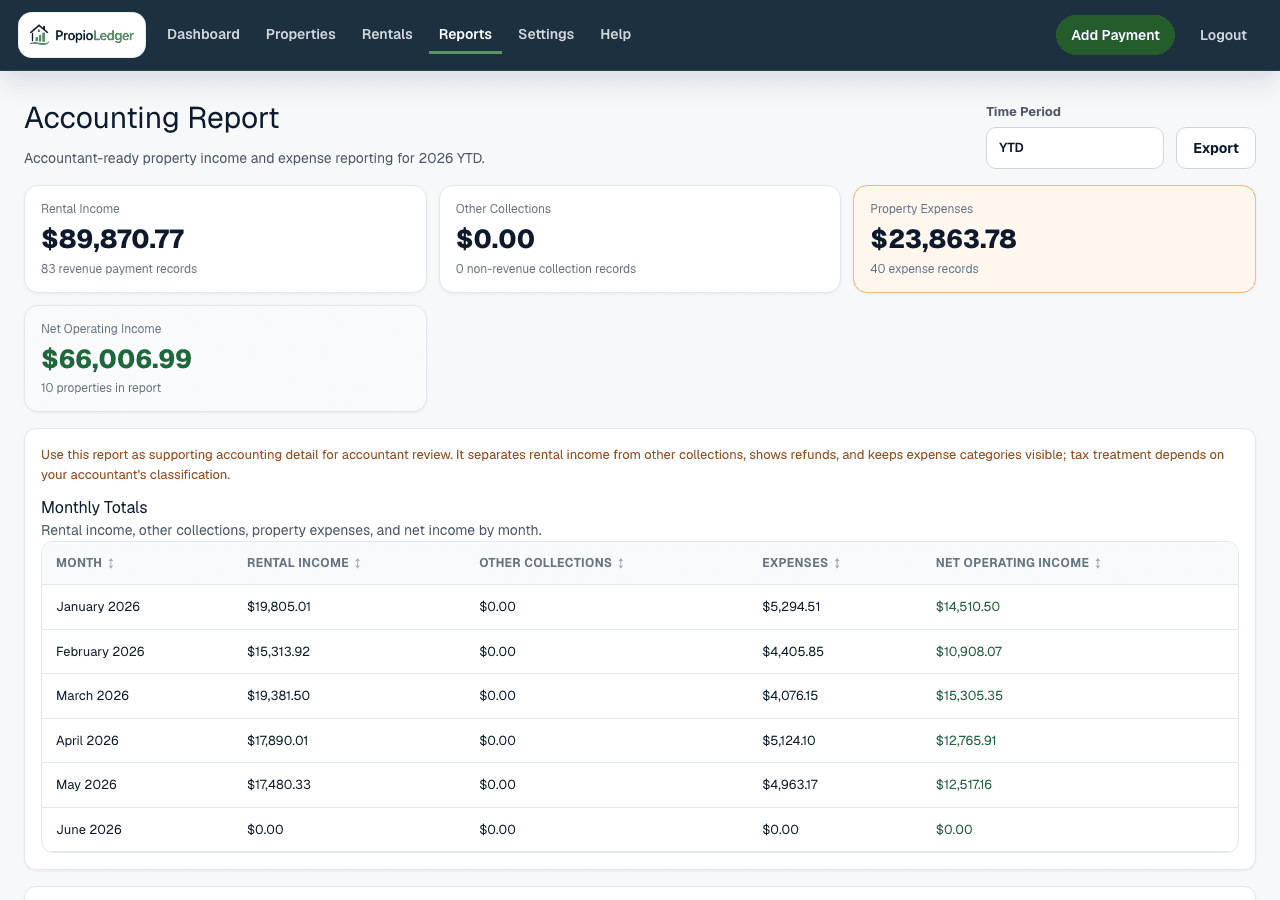Select the Reports menu item

point(465,34)
